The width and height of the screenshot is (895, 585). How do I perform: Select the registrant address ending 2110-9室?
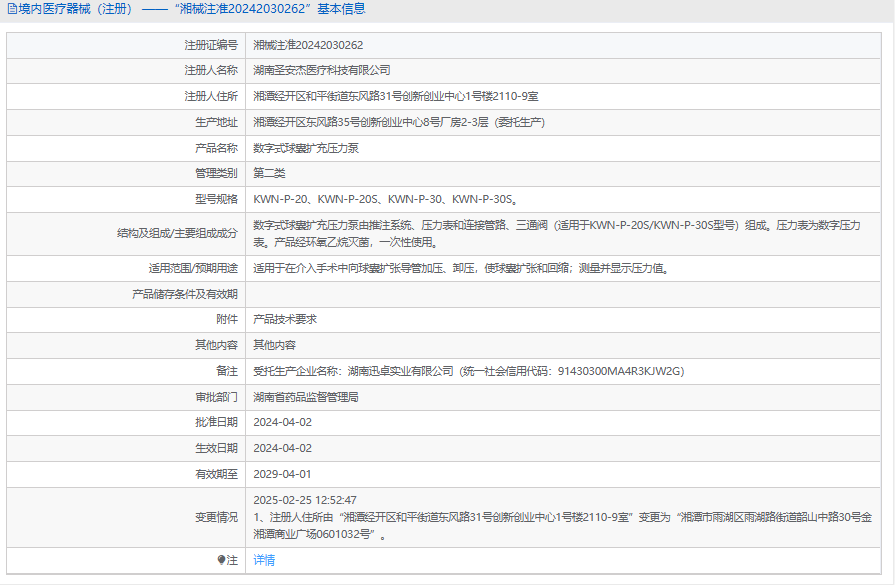click(396, 96)
